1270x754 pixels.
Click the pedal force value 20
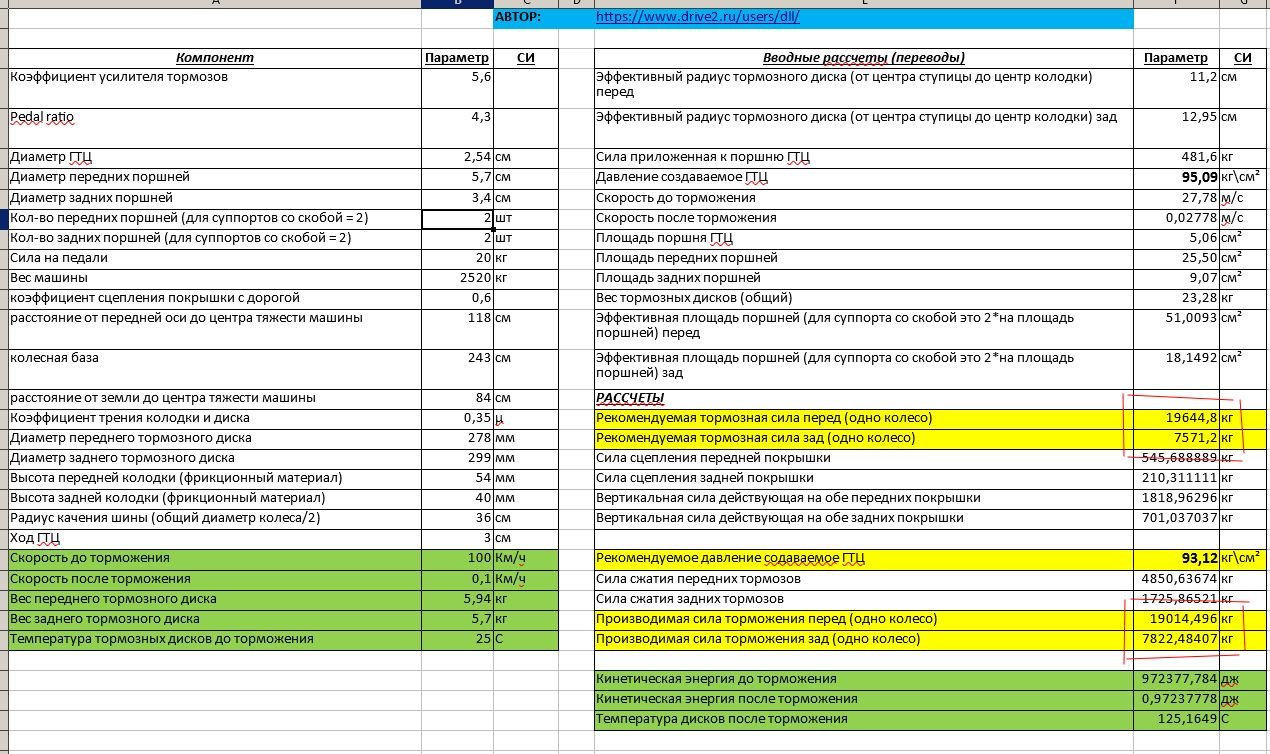point(458,258)
